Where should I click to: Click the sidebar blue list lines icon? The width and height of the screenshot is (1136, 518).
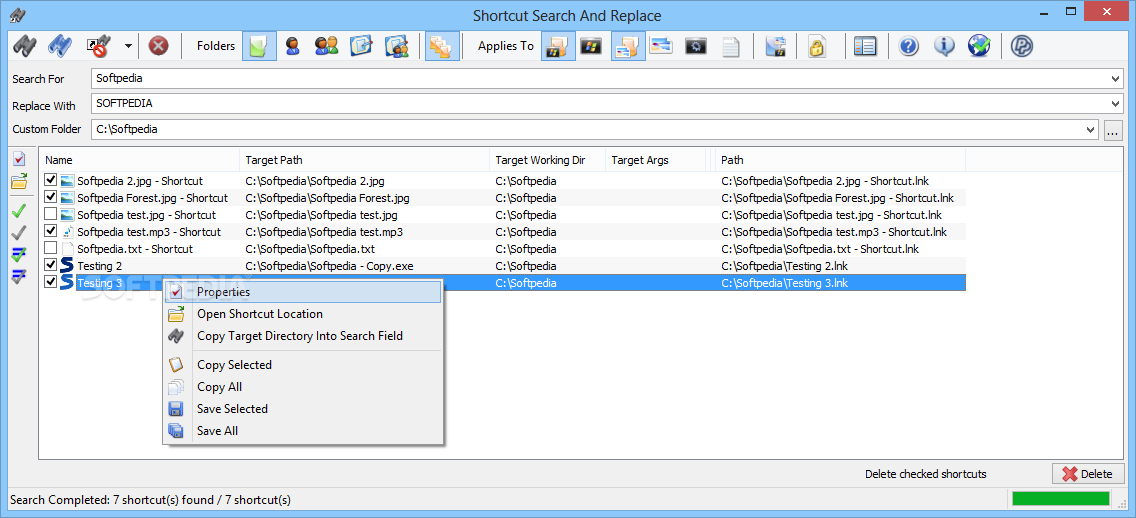coord(20,276)
